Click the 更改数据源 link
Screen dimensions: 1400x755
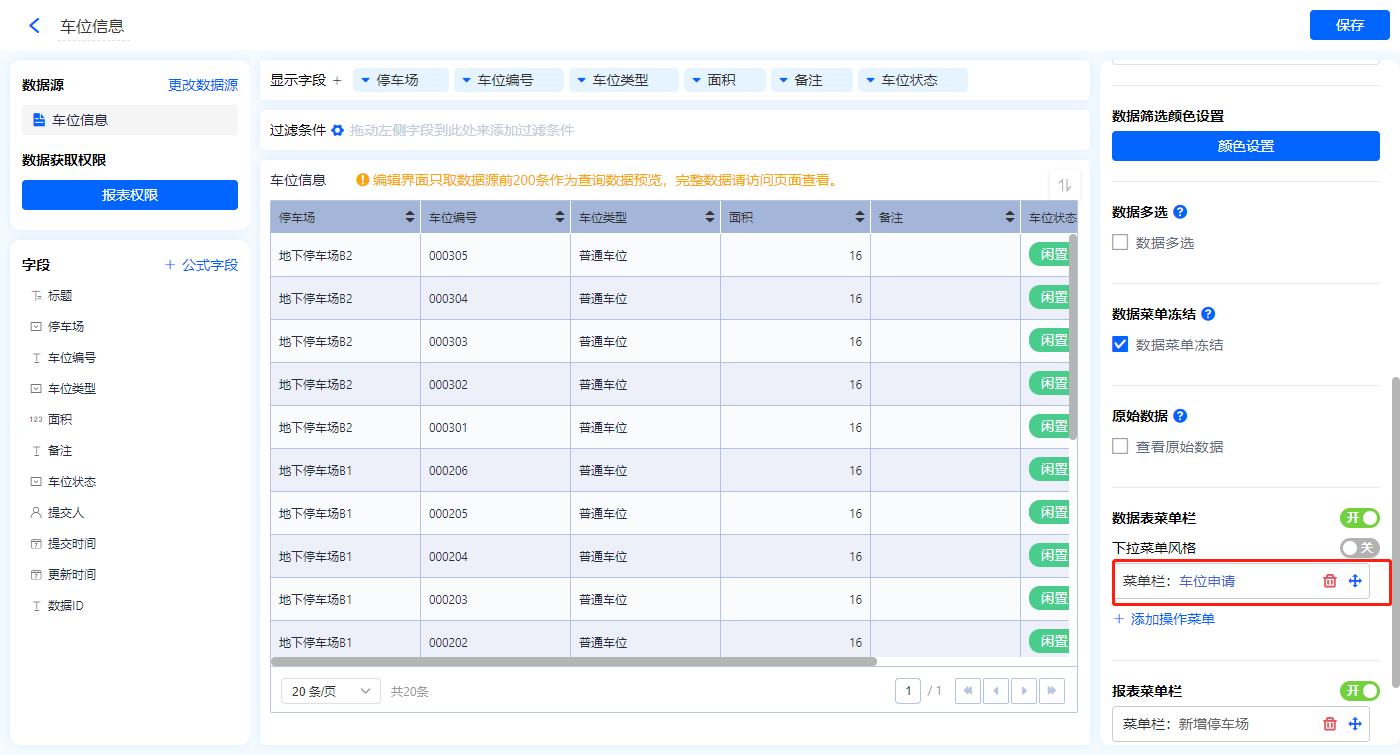pyautogui.click(x=203, y=86)
